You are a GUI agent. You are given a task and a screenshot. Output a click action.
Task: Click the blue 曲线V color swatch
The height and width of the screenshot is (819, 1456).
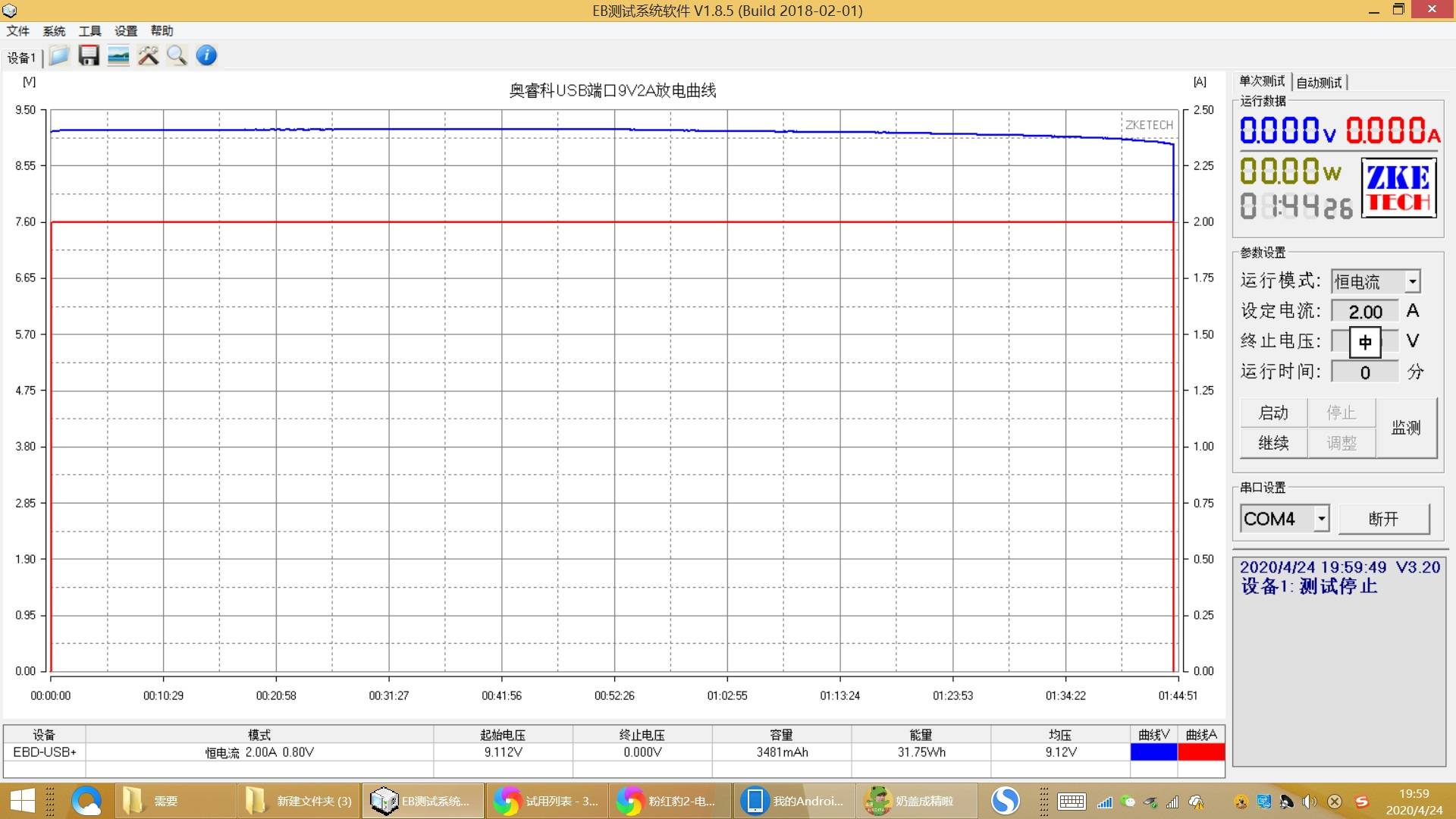pyautogui.click(x=1153, y=752)
